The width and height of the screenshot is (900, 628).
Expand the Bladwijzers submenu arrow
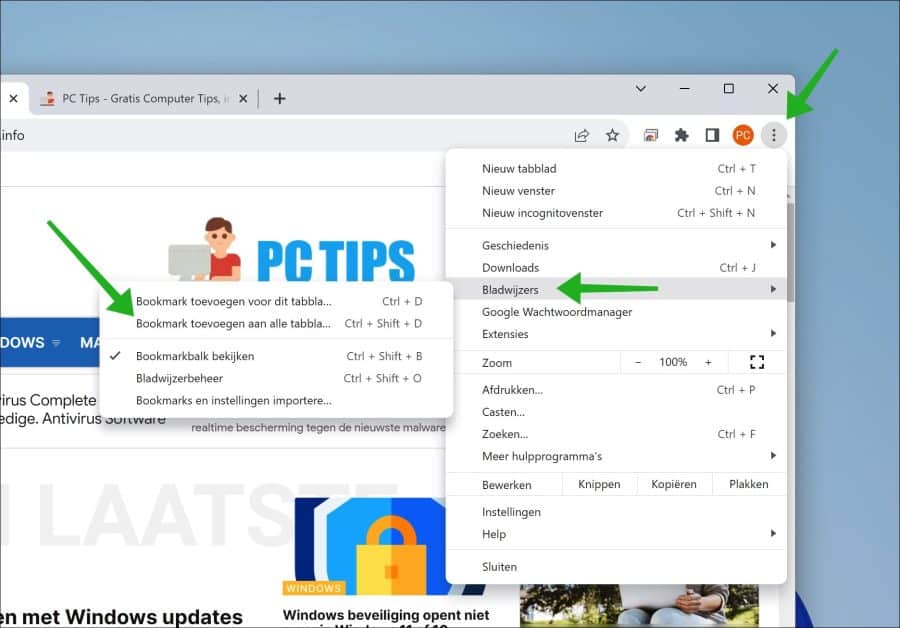(773, 289)
